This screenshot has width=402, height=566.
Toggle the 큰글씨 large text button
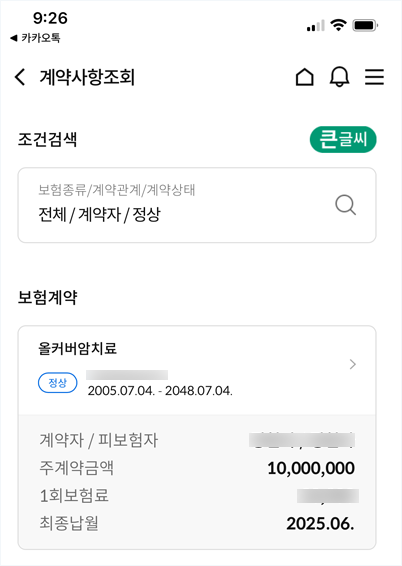343,139
